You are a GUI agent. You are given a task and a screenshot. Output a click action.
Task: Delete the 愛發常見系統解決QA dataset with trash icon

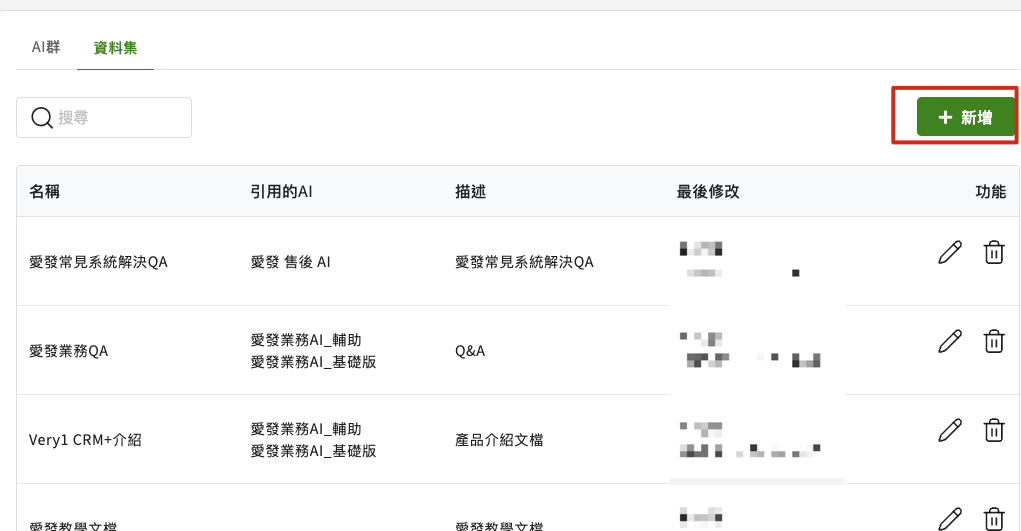(994, 252)
